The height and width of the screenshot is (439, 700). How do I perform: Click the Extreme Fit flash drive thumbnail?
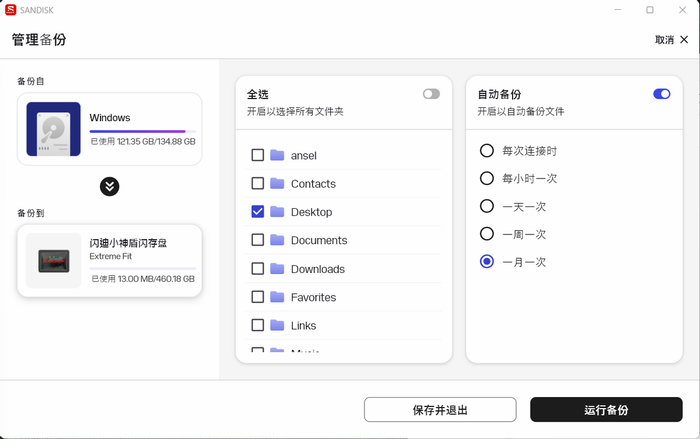(x=54, y=261)
